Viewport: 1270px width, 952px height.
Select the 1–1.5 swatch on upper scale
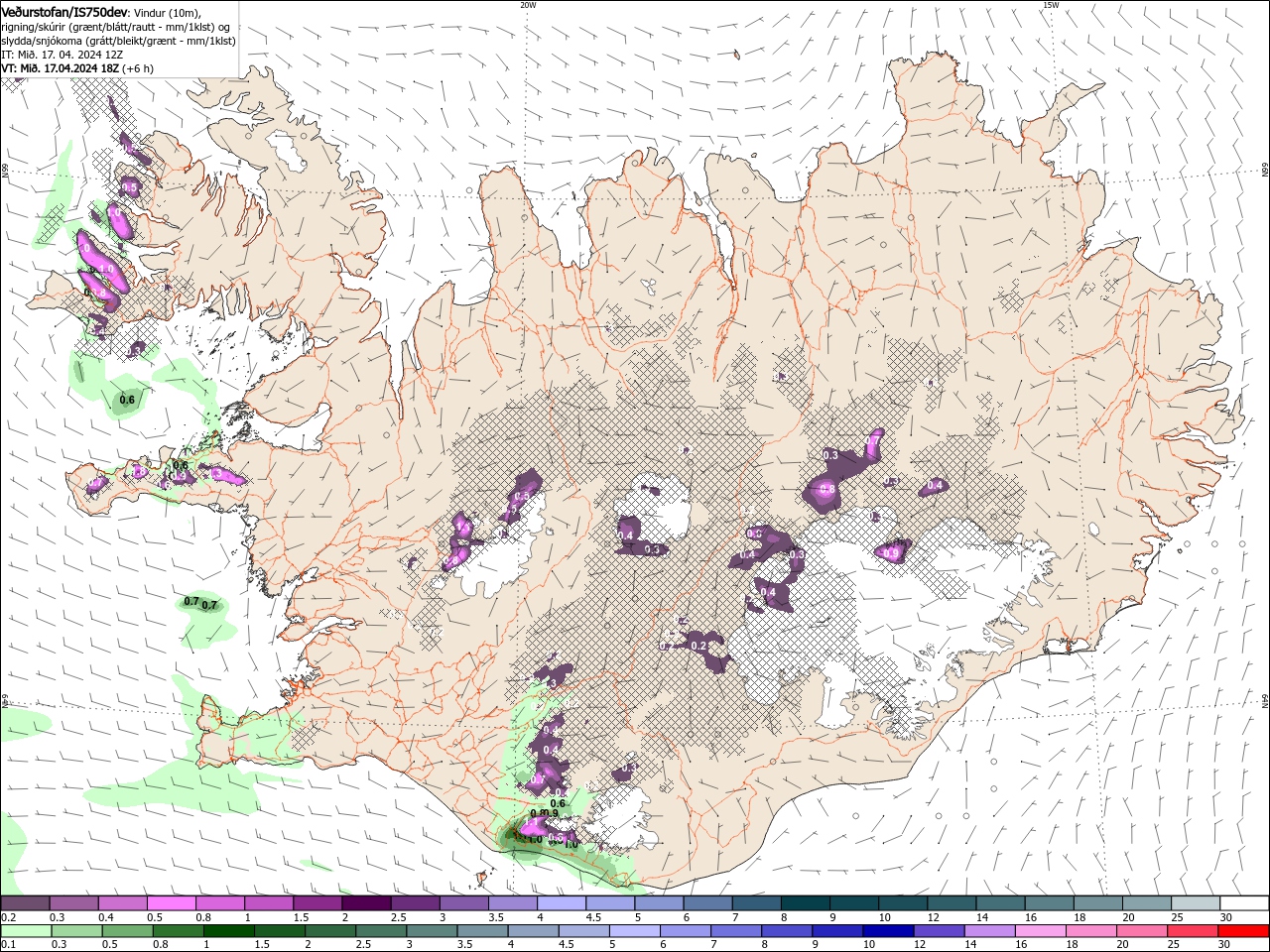(268, 903)
